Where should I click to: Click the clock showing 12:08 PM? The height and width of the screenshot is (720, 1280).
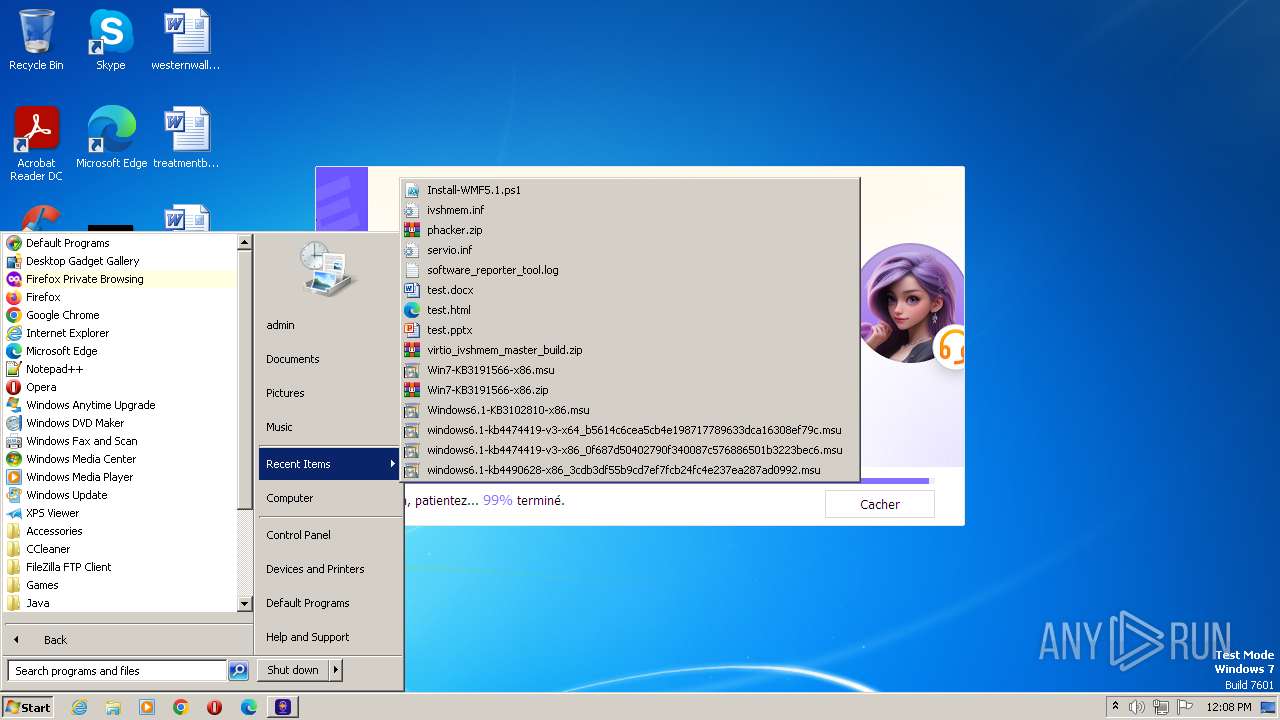pos(1229,707)
